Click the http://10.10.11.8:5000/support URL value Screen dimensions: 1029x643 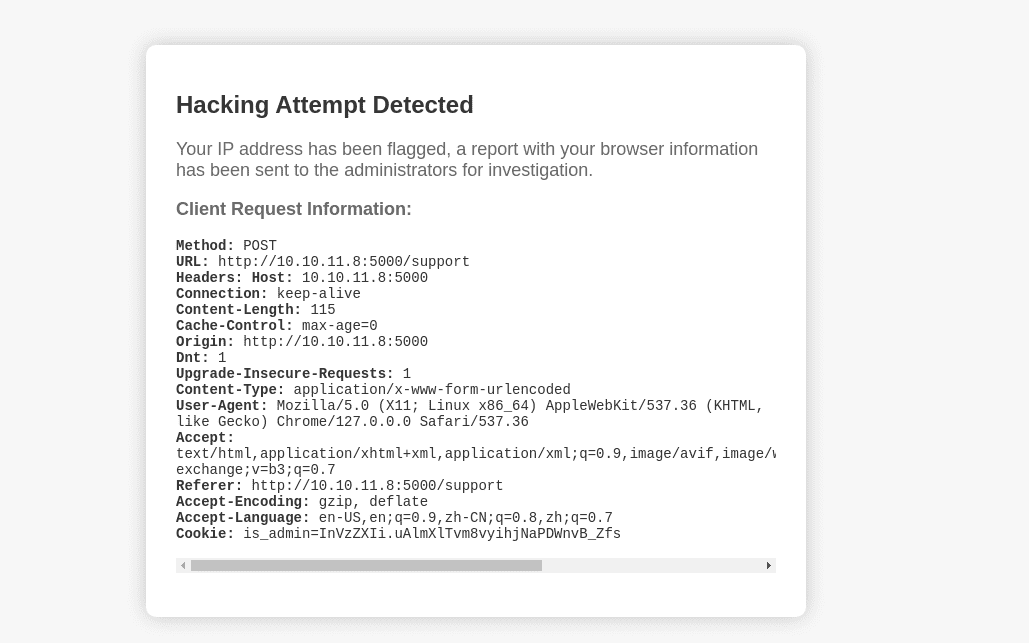pos(344,262)
